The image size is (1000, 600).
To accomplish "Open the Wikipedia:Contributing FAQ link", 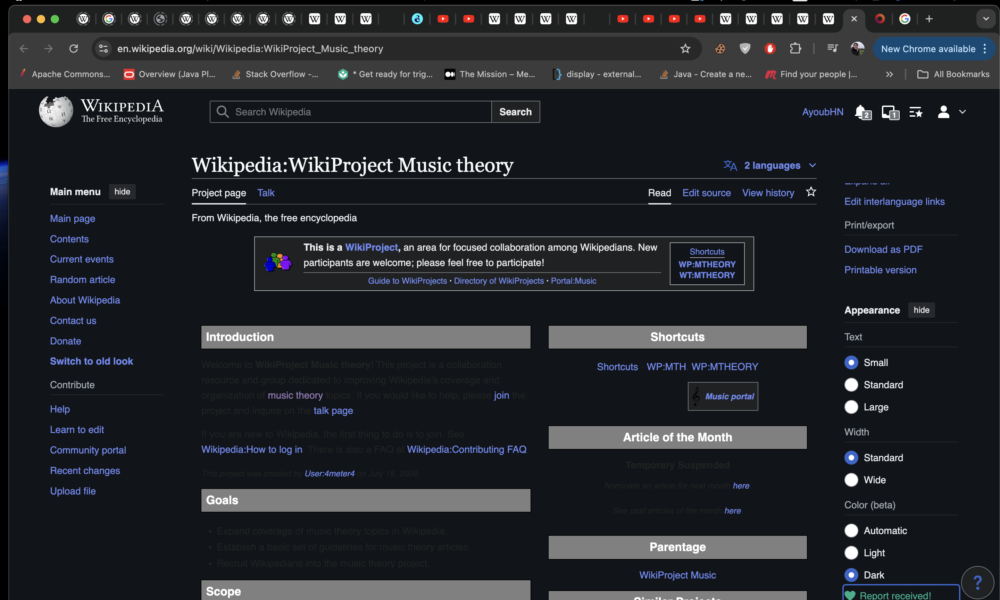I will 466,449.
